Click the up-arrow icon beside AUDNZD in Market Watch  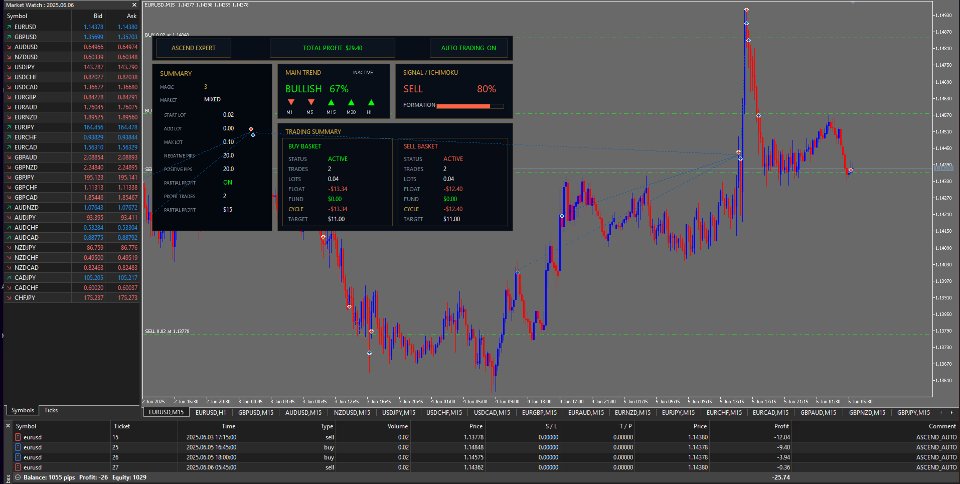click(9, 207)
